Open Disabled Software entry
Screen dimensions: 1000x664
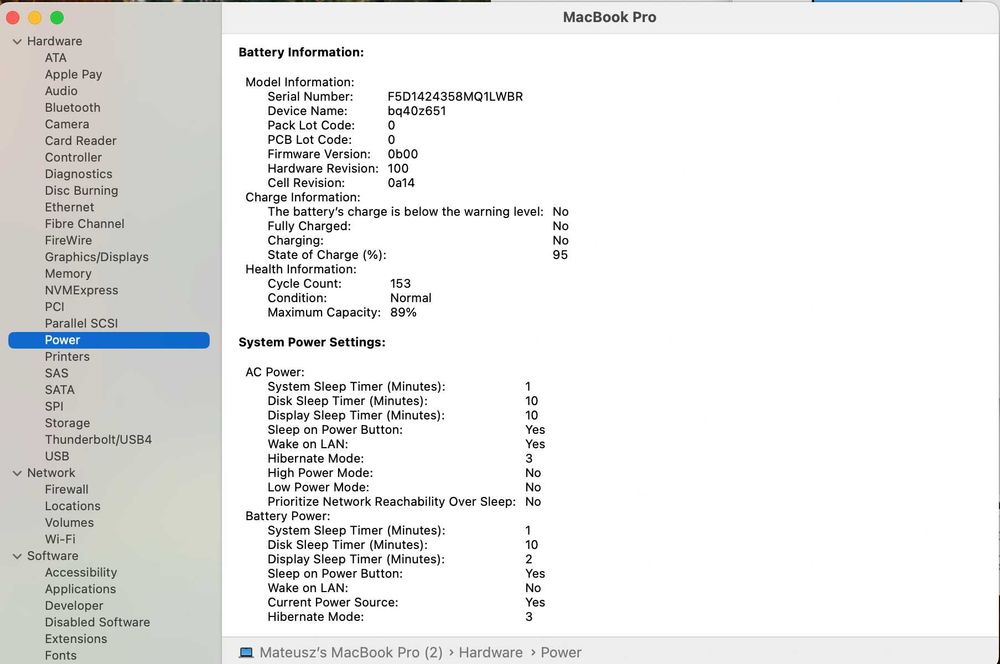pos(98,622)
